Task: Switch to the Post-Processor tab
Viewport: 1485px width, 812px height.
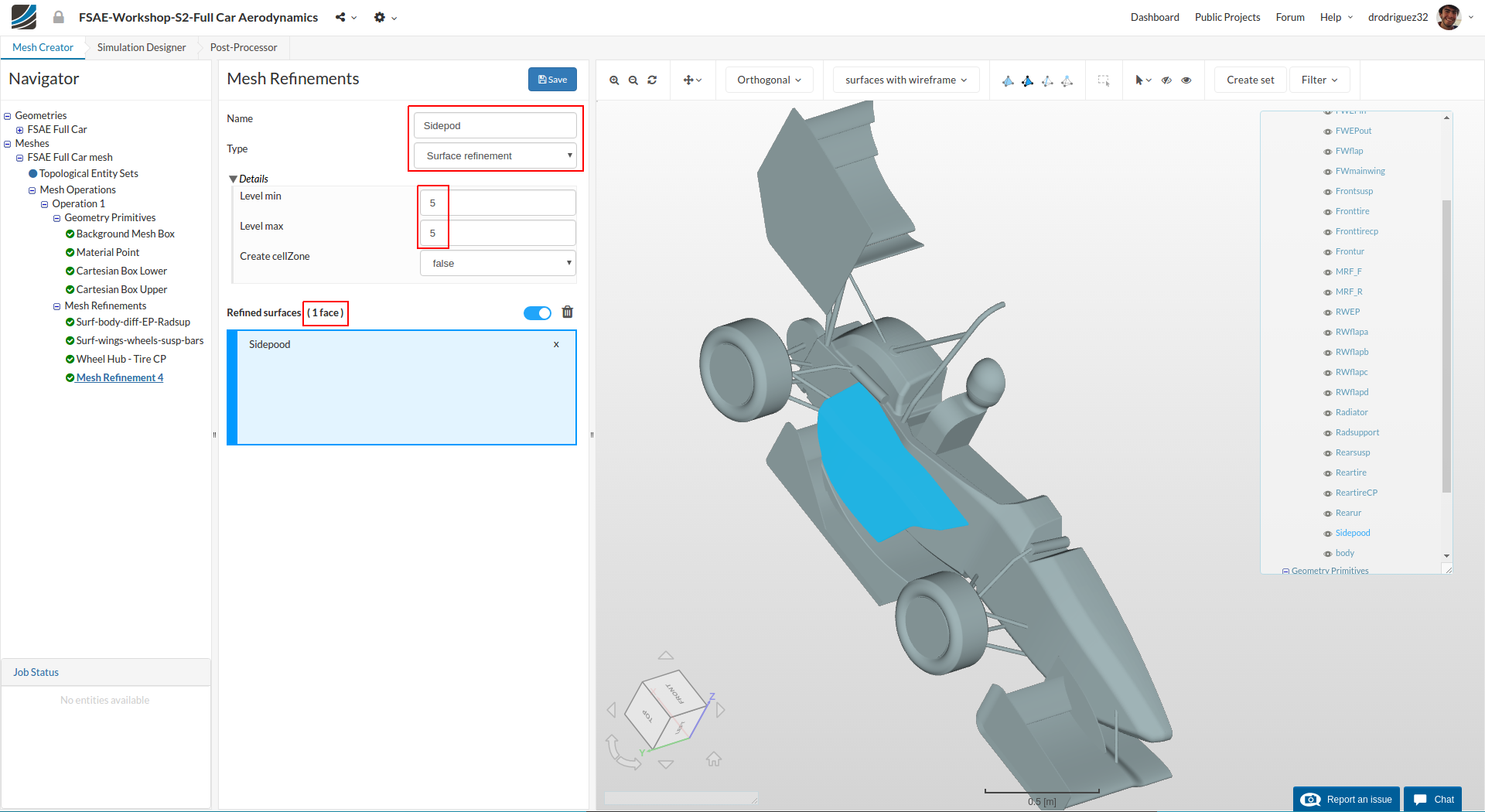Action: pos(244,48)
